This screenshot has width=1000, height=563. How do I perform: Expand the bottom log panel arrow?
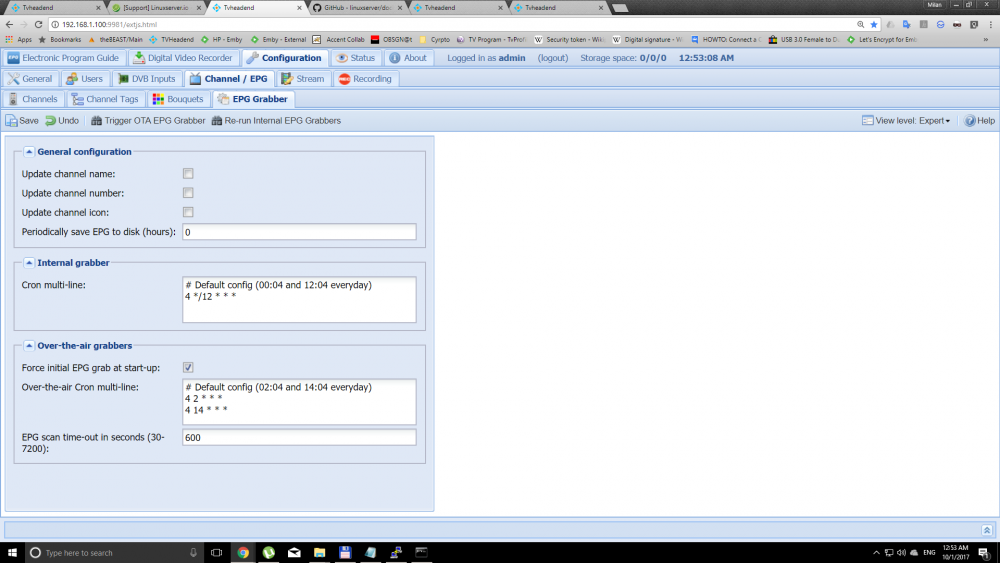tap(987, 530)
